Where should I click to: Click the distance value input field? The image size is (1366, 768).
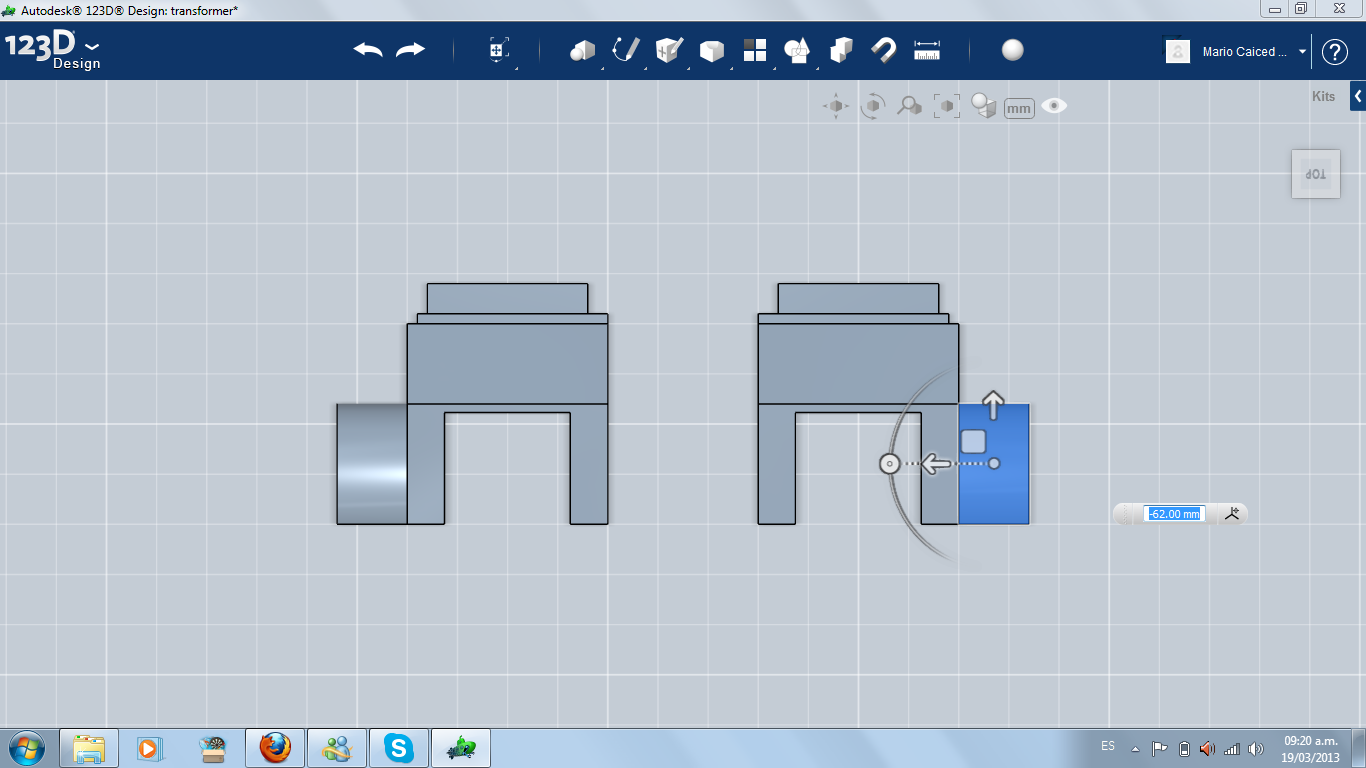[x=1174, y=514]
